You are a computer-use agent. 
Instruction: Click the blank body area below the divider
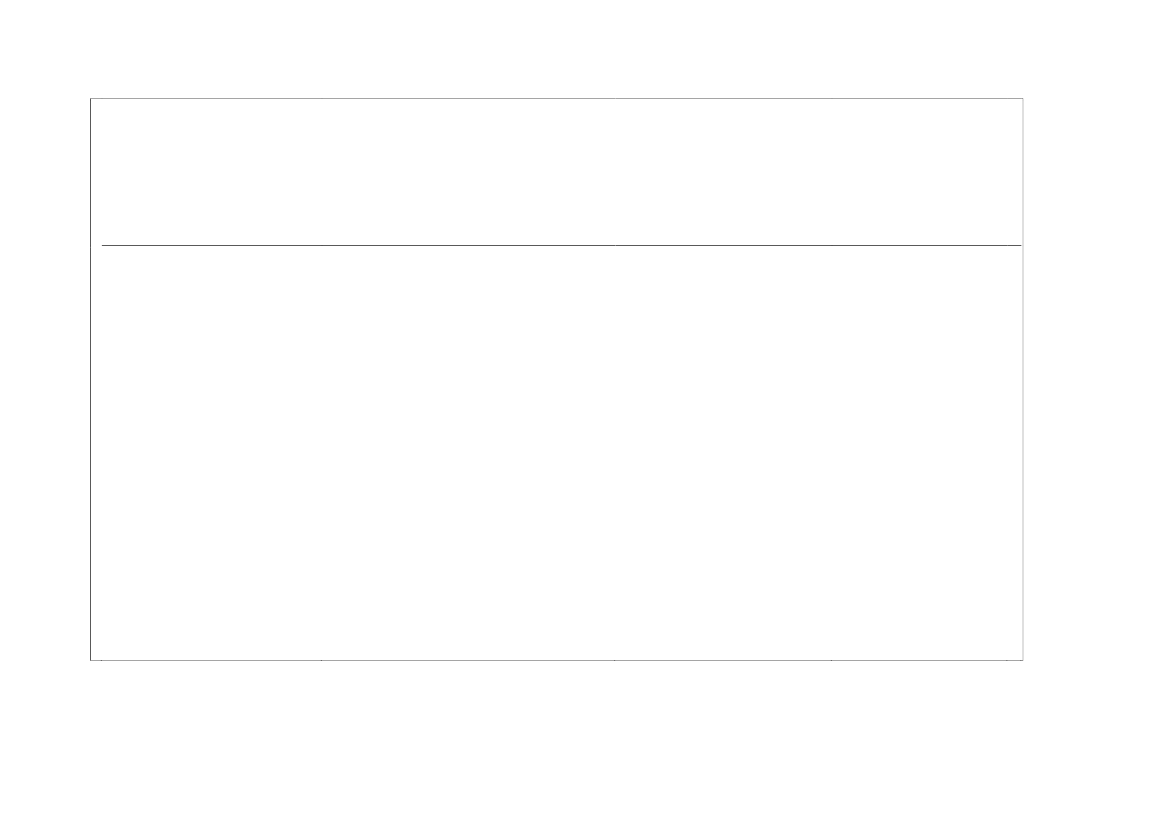coord(557,453)
